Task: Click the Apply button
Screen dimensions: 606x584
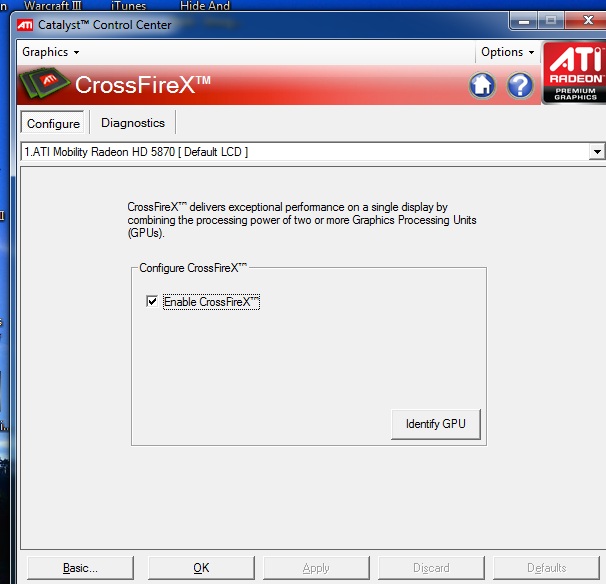Action: click(x=316, y=568)
